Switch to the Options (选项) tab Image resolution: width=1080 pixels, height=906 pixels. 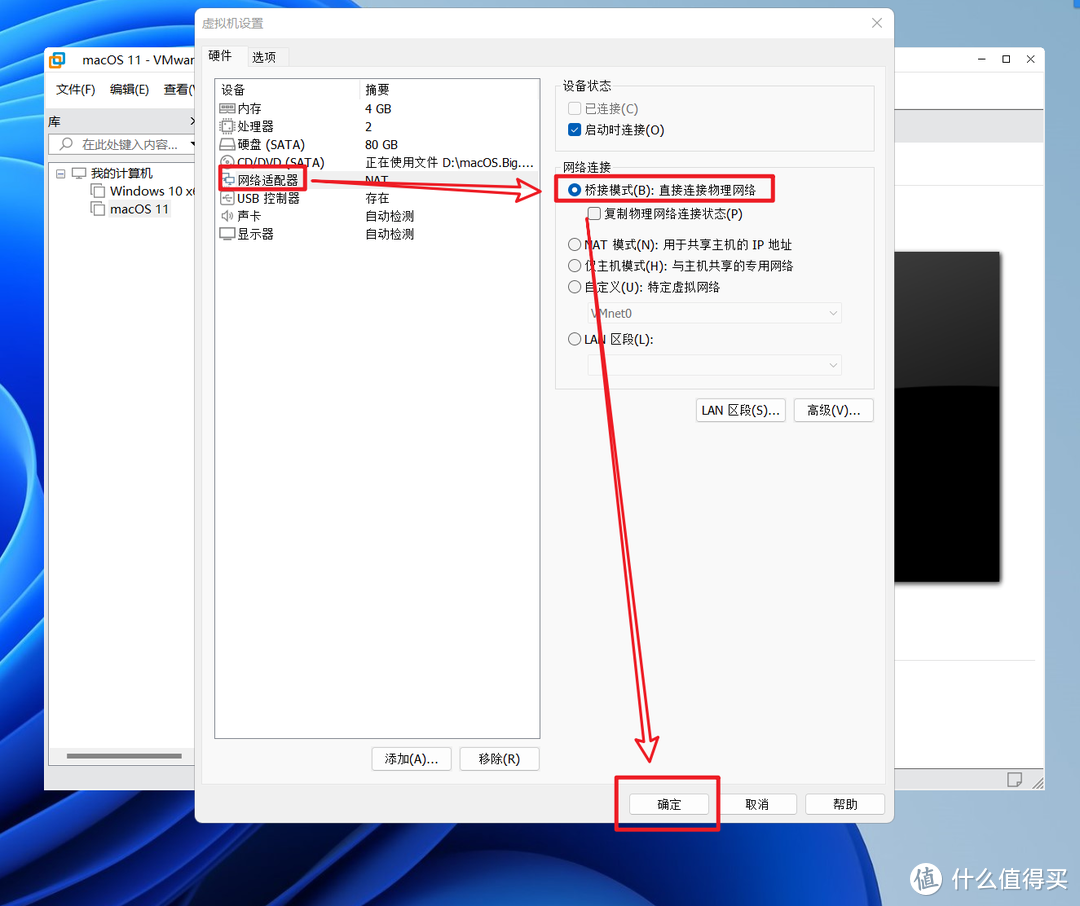(x=264, y=57)
